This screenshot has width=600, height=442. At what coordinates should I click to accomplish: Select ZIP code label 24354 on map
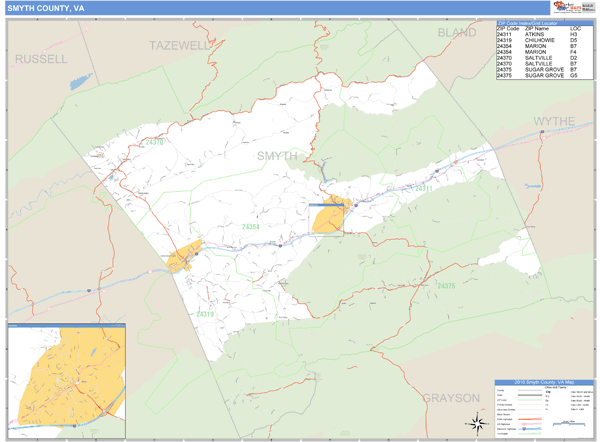251,227
